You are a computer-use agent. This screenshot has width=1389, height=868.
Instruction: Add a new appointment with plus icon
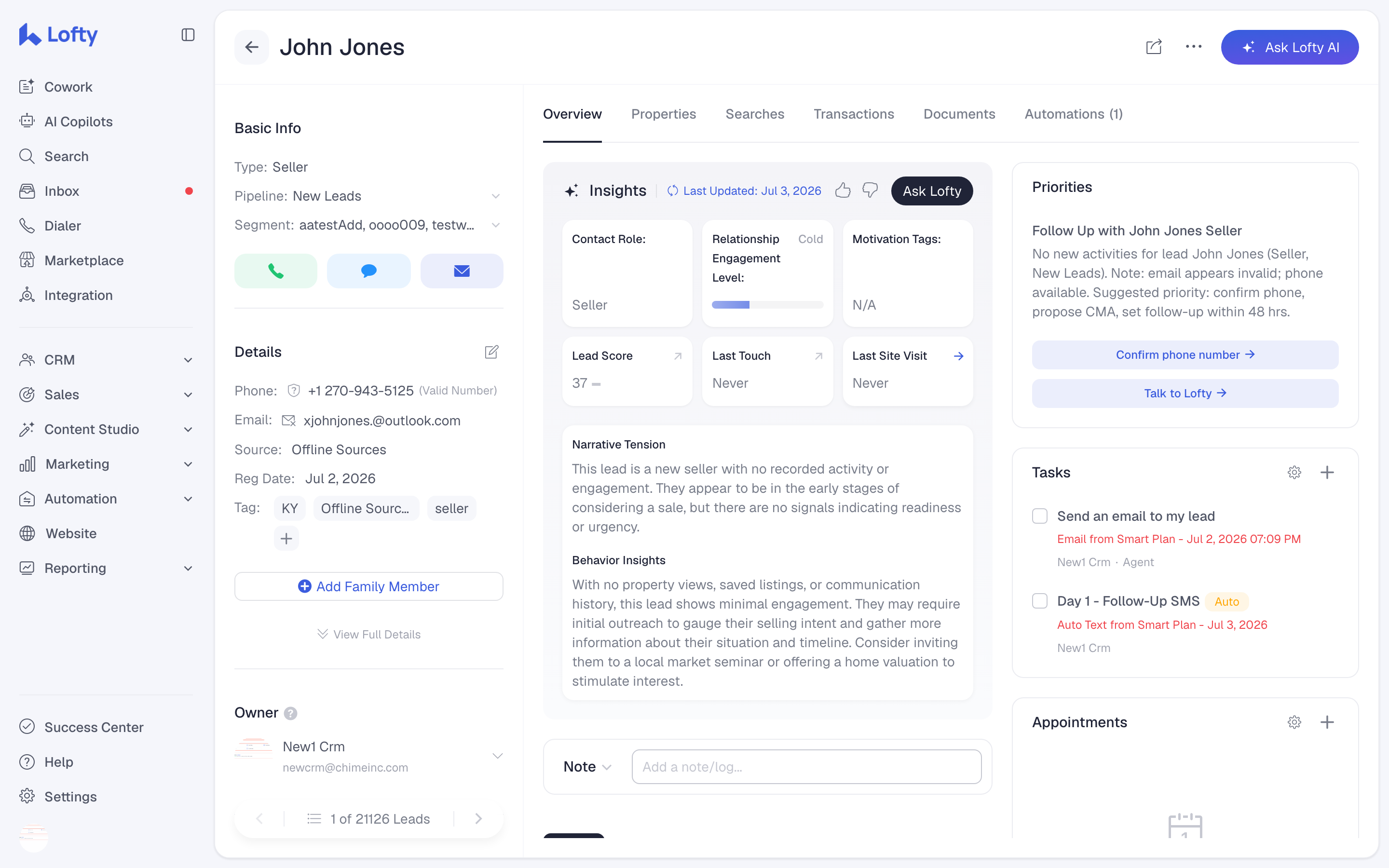tap(1327, 722)
